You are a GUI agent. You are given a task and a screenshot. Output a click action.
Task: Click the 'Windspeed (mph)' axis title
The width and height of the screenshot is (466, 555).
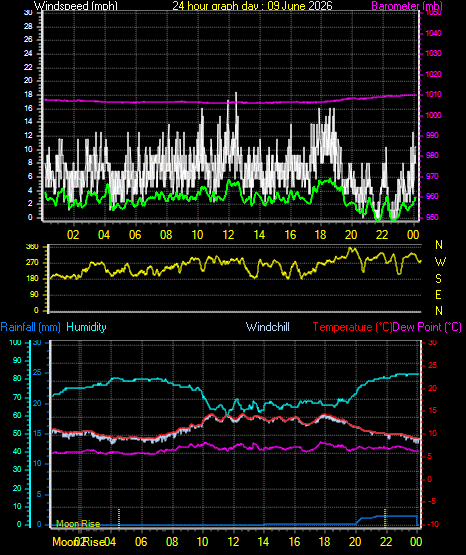point(76,6)
